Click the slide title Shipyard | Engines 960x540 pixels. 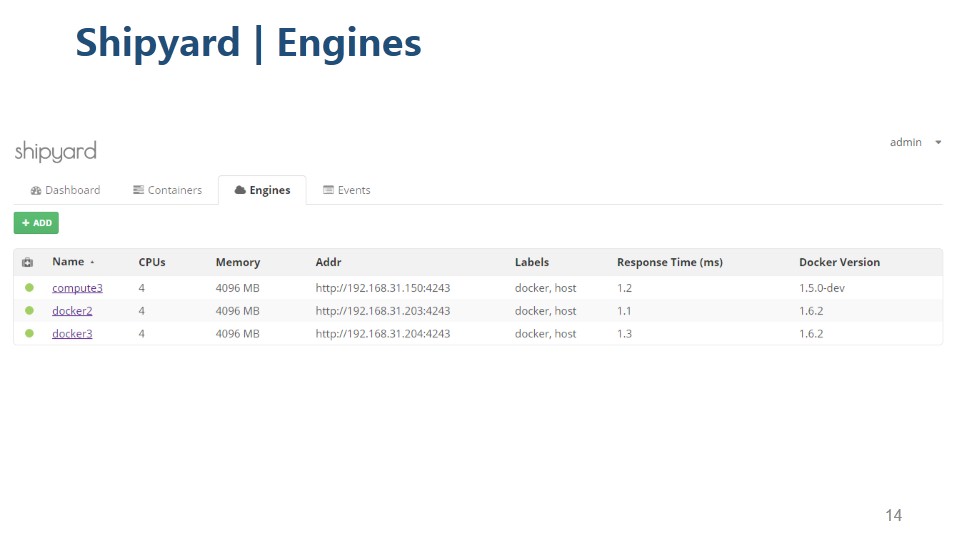[249, 43]
